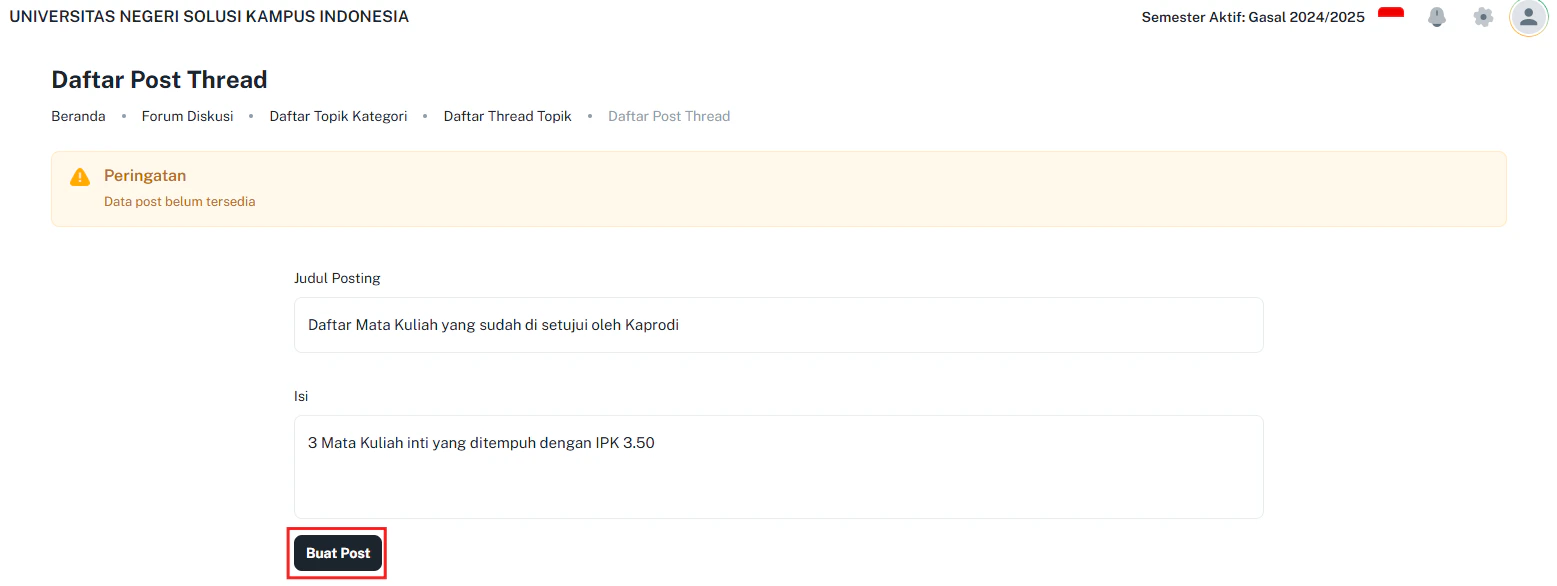The height and width of the screenshot is (586, 1557).
Task: Return to Daftar Thread Topik via breadcrumb
Action: 507,115
